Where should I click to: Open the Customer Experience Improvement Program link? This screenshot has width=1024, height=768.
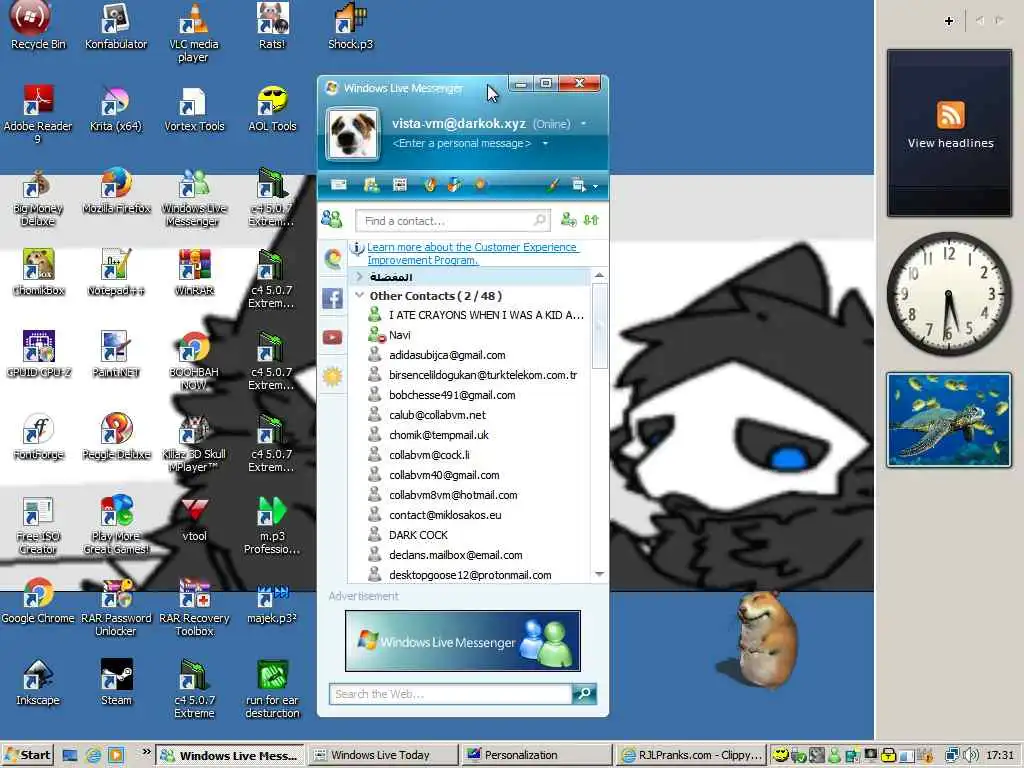click(472, 253)
